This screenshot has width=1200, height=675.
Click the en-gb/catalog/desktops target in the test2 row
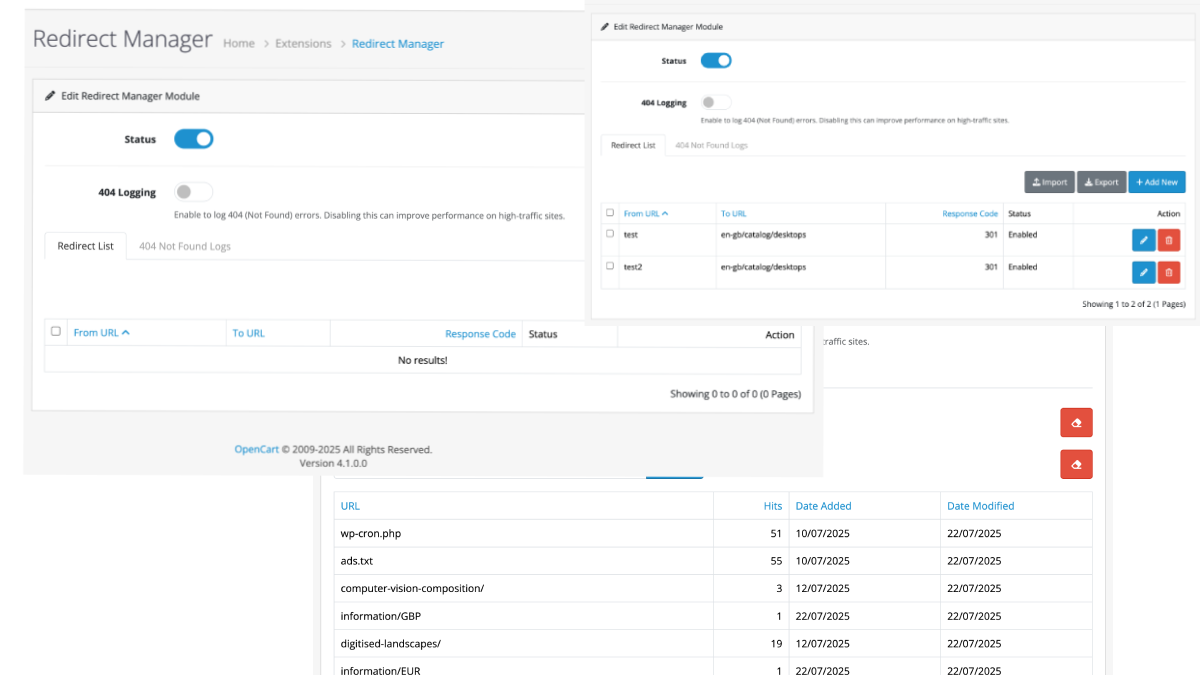point(763,267)
